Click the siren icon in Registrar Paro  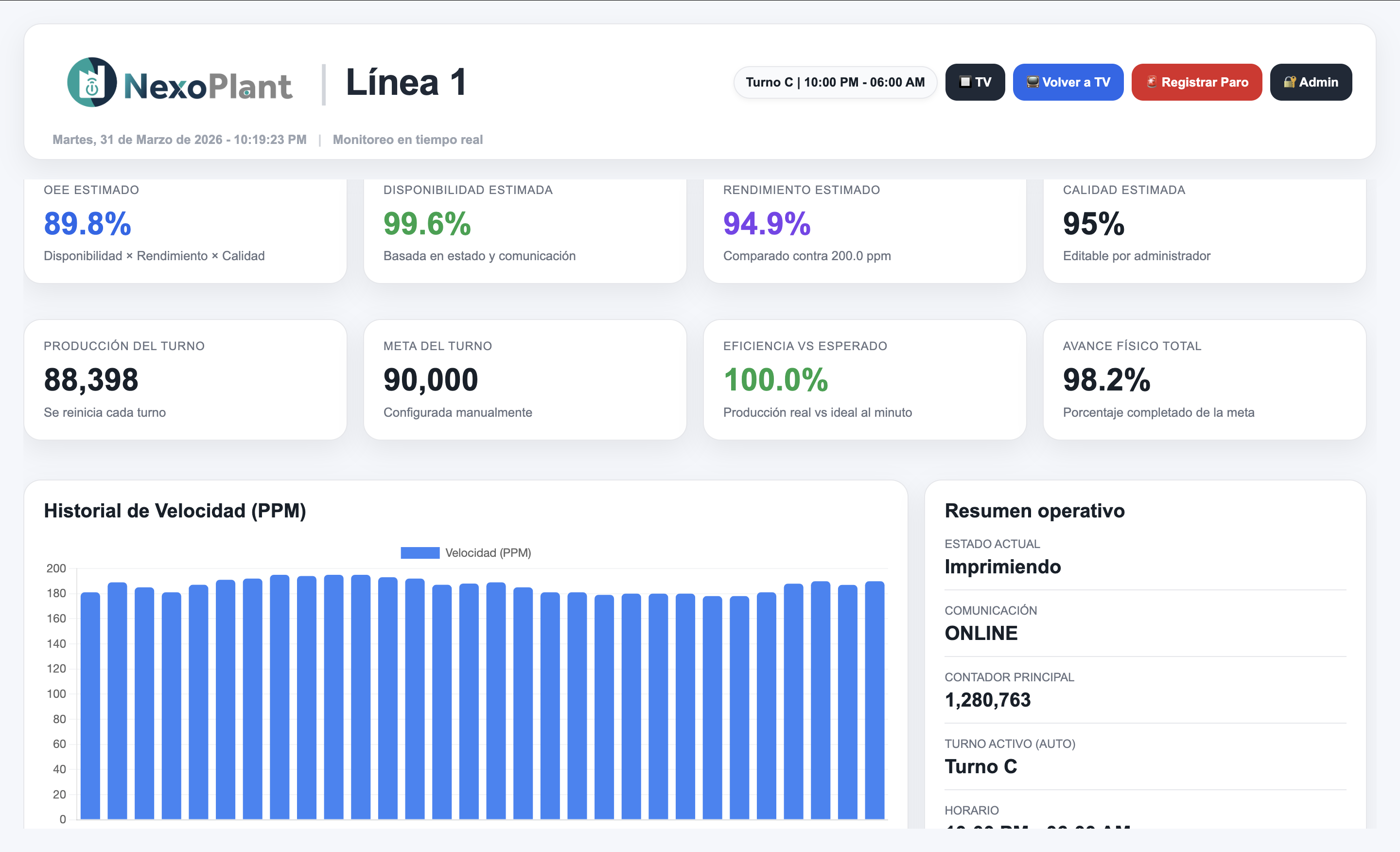1151,82
